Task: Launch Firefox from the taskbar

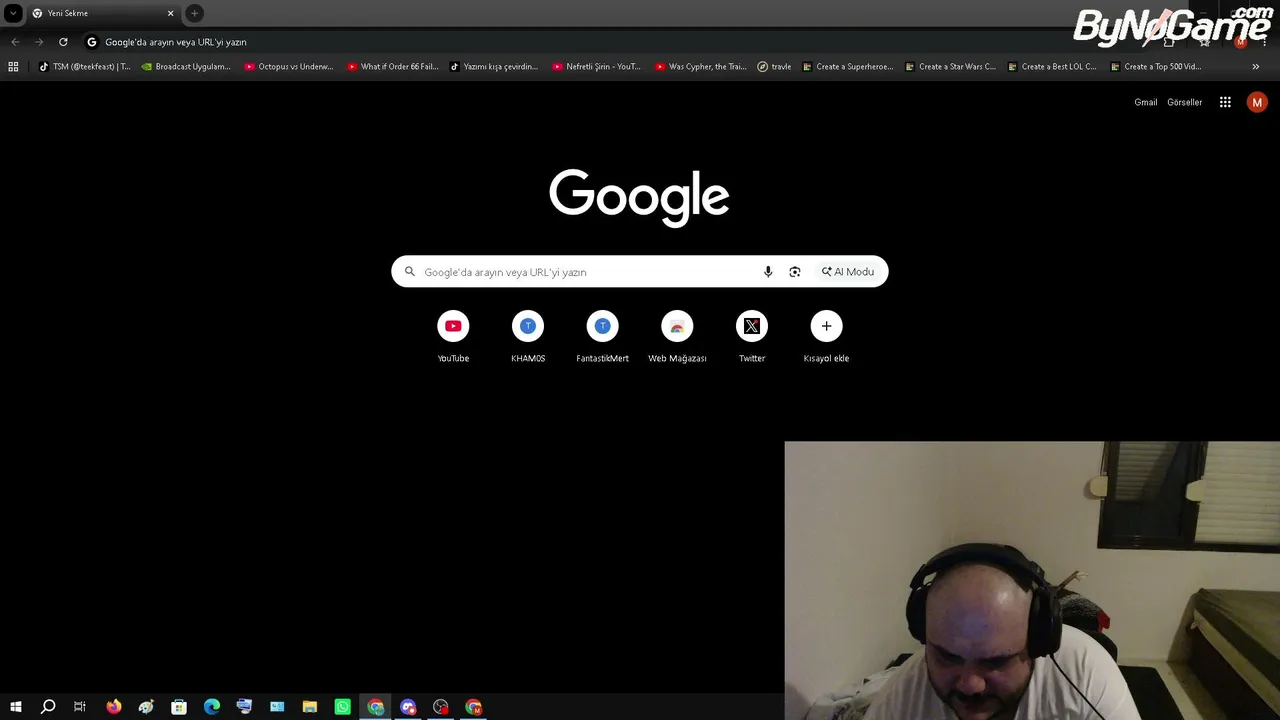Action: click(x=113, y=707)
